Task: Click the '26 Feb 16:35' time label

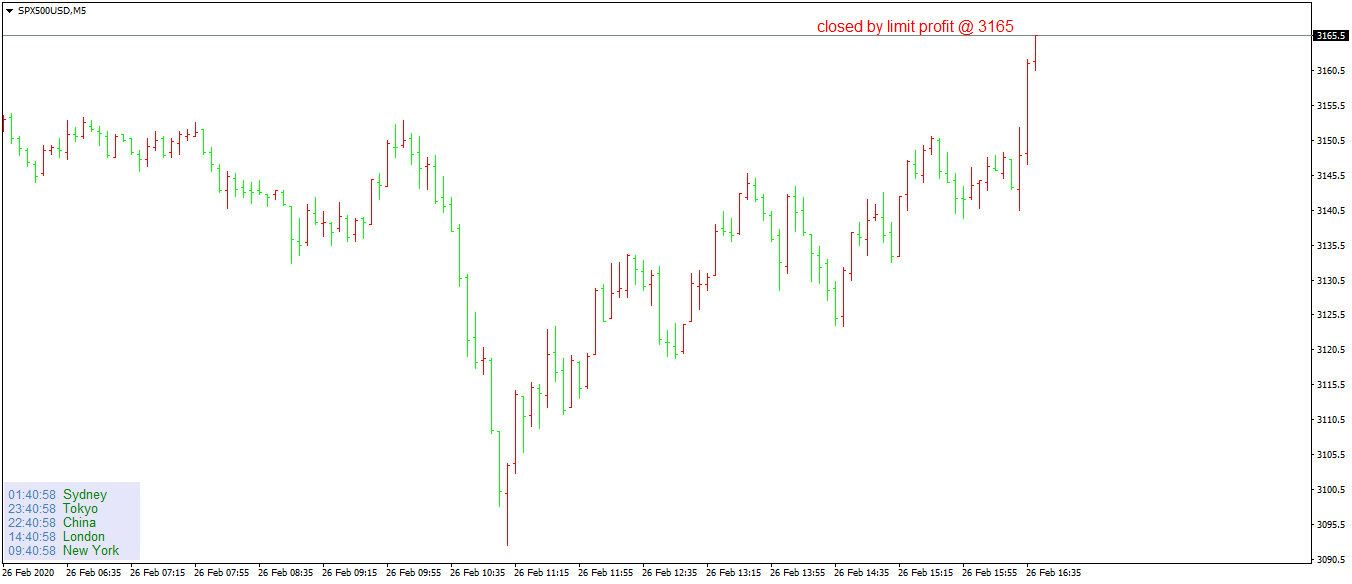Action: (1053, 574)
